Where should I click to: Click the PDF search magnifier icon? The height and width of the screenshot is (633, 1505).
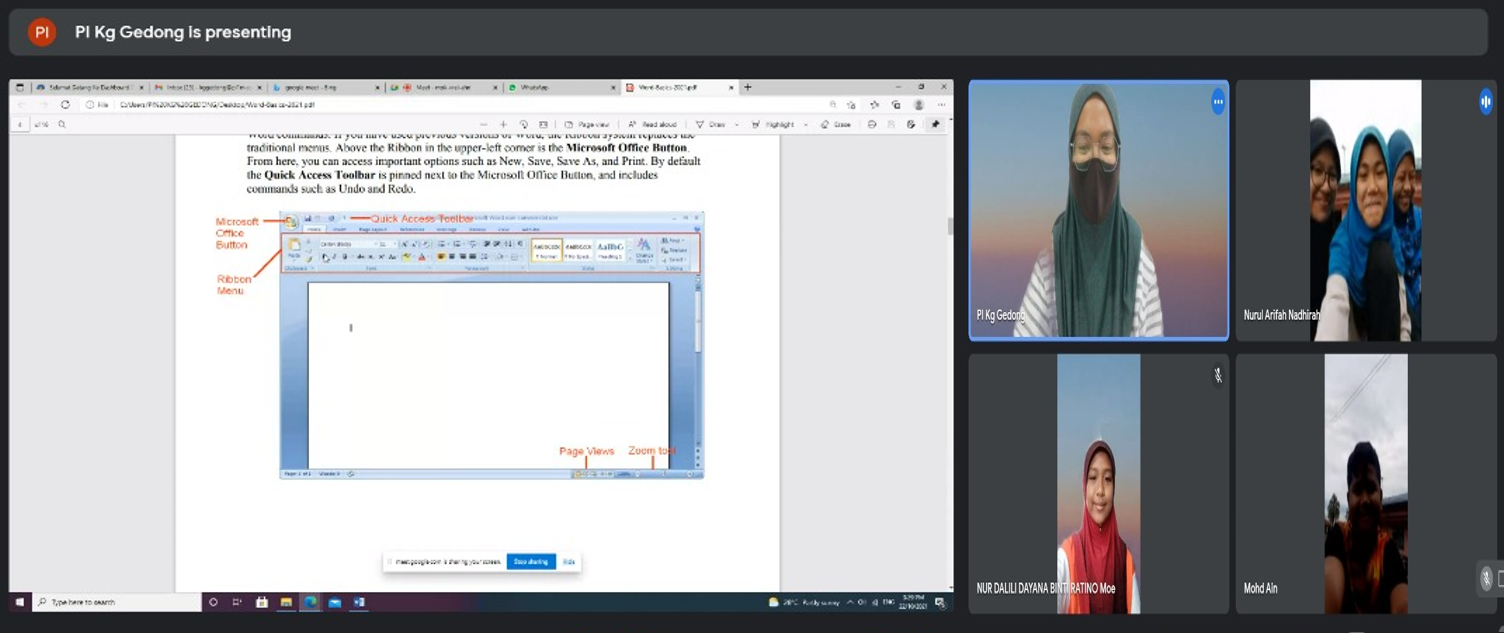pyautogui.click(x=62, y=125)
